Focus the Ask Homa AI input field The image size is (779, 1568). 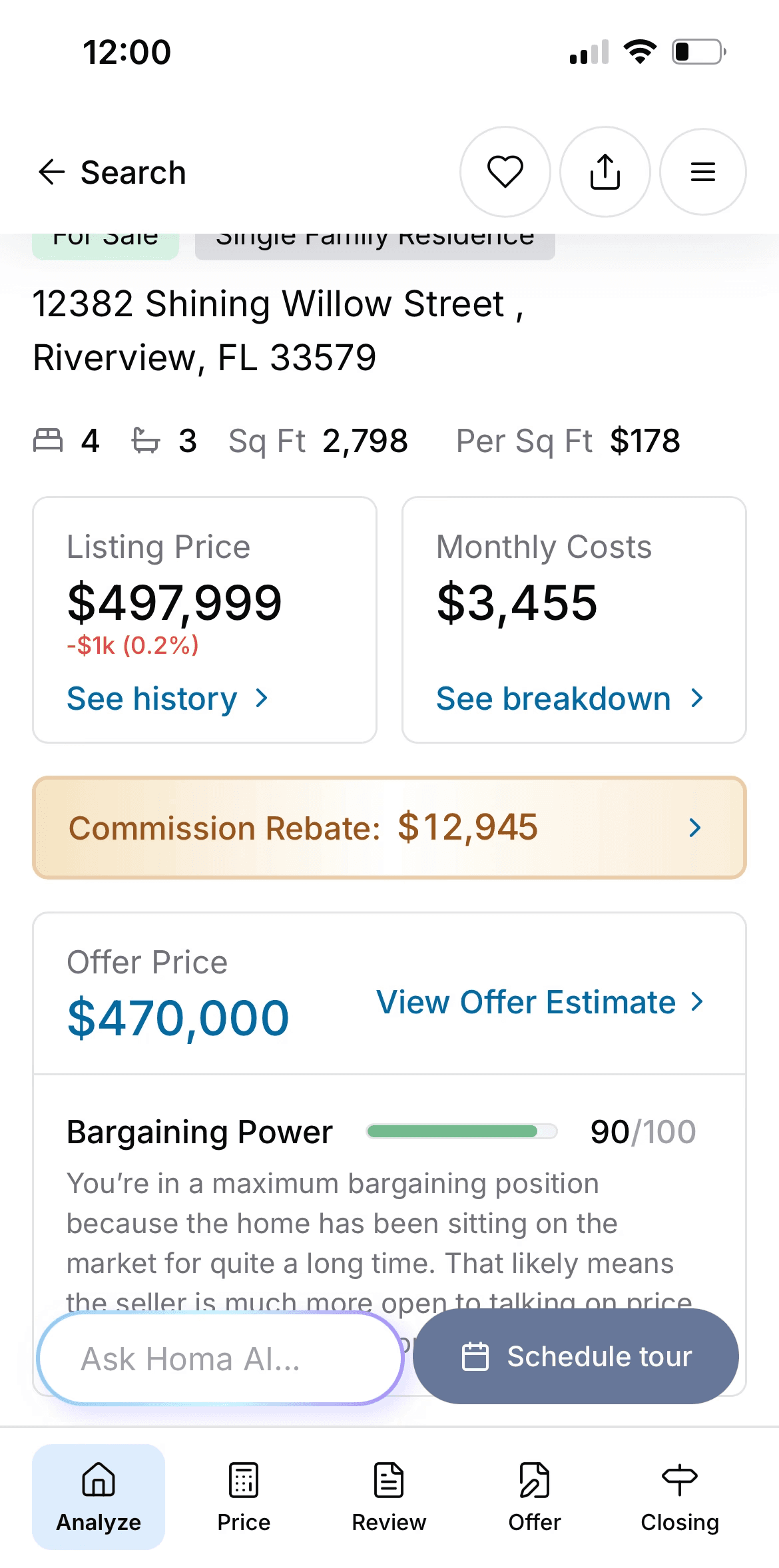220,1358
